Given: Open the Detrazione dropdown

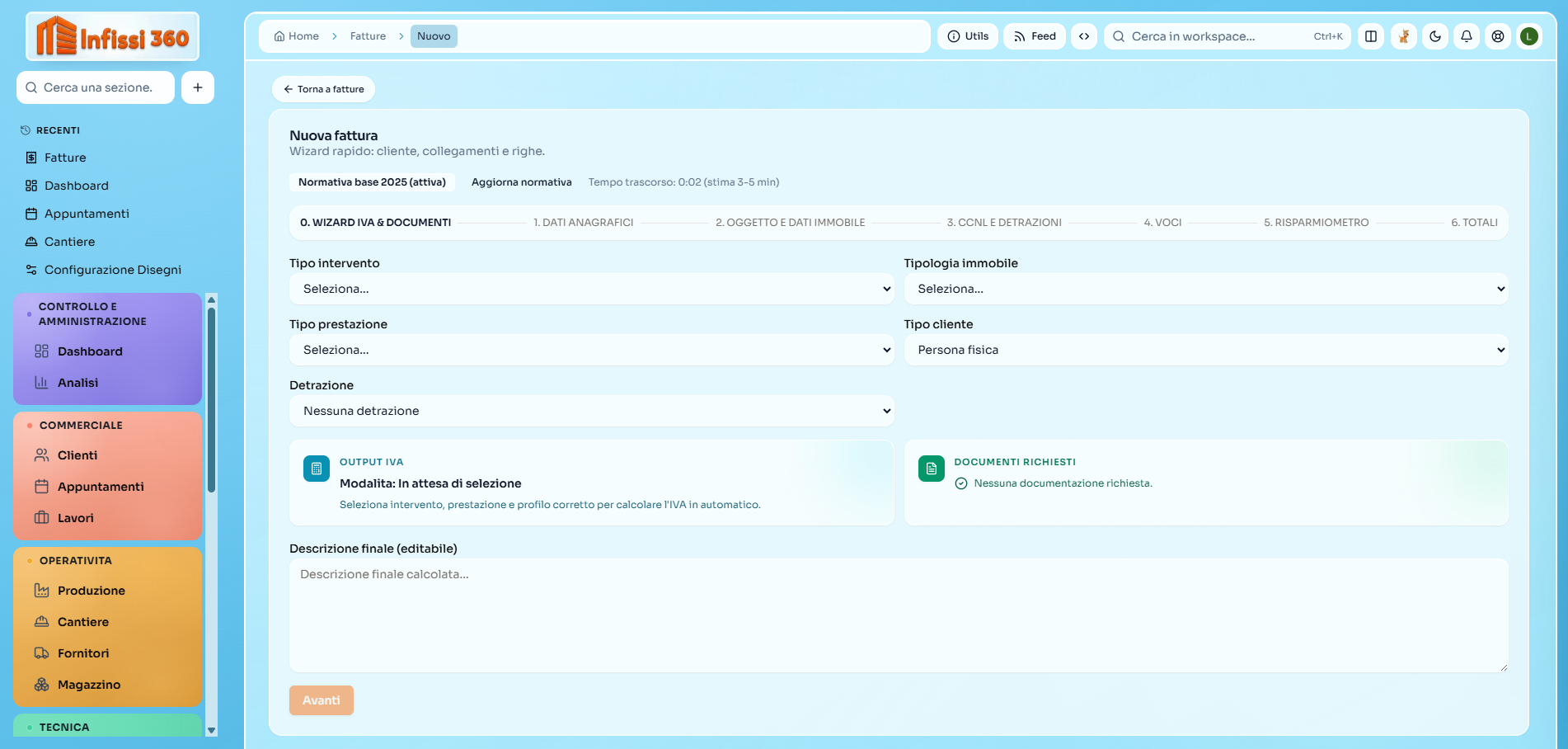Looking at the screenshot, I should (591, 411).
